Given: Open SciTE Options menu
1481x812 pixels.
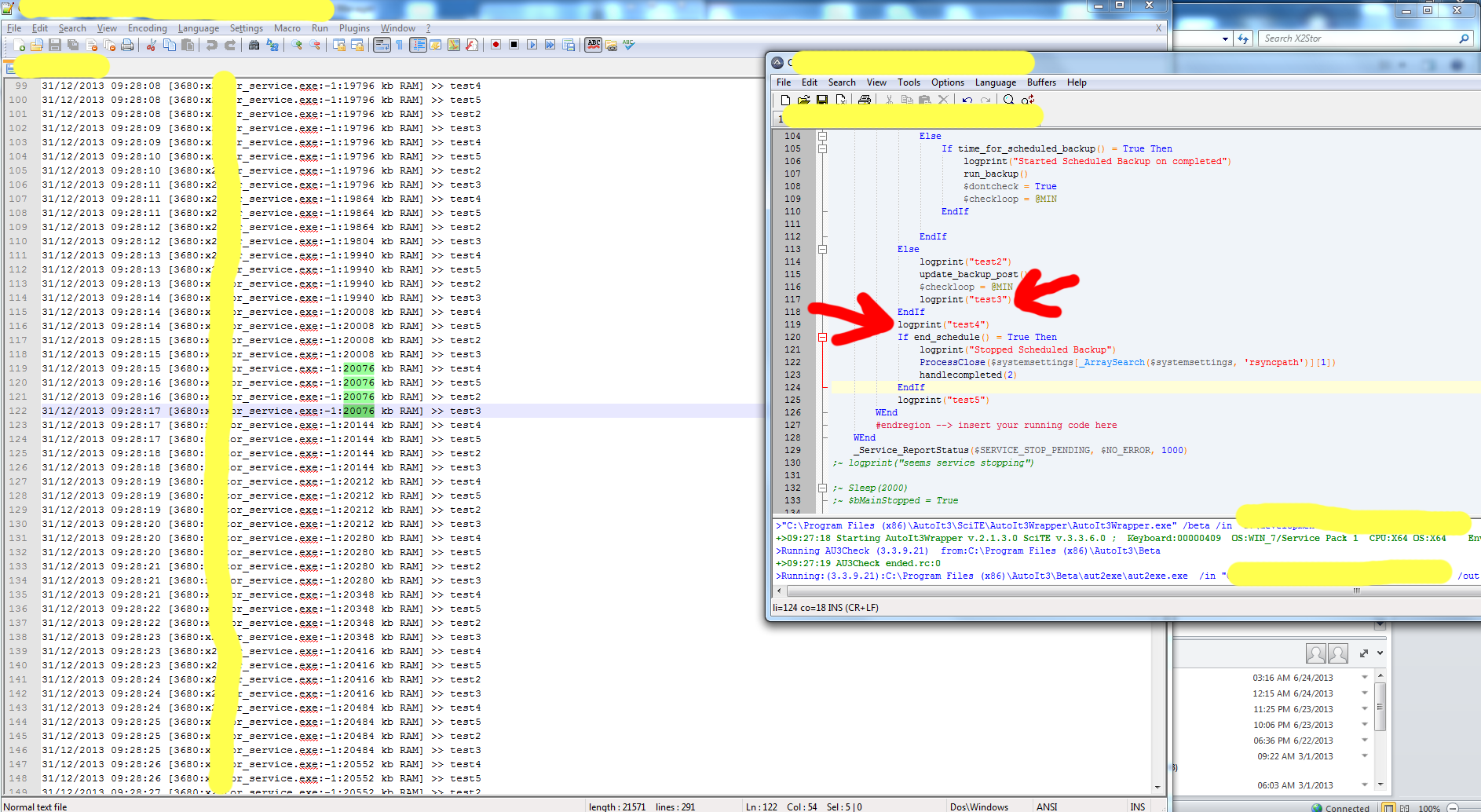Looking at the screenshot, I should (947, 82).
